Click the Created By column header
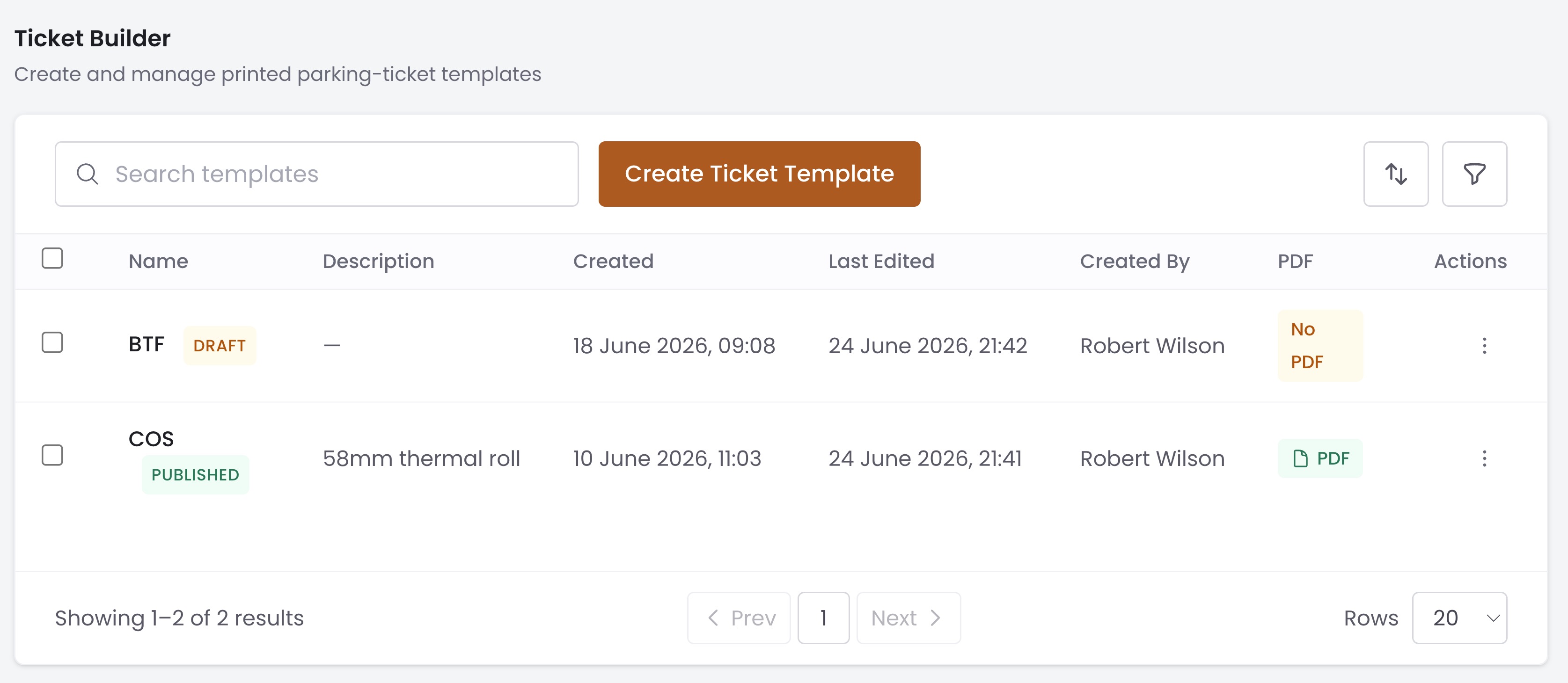This screenshot has width=1568, height=683. tap(1134, 261)
